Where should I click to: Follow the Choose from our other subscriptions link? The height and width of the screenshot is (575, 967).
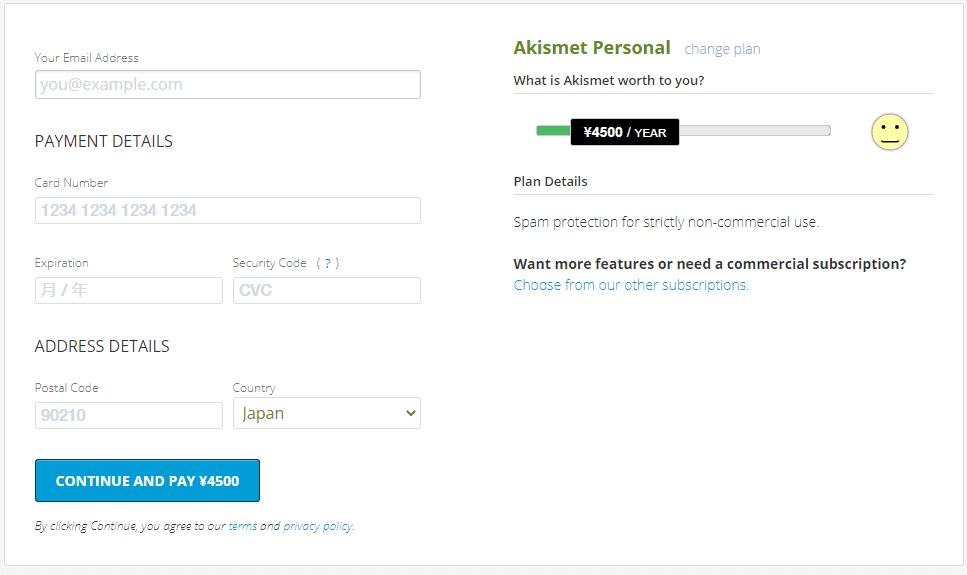click(631, 285)
